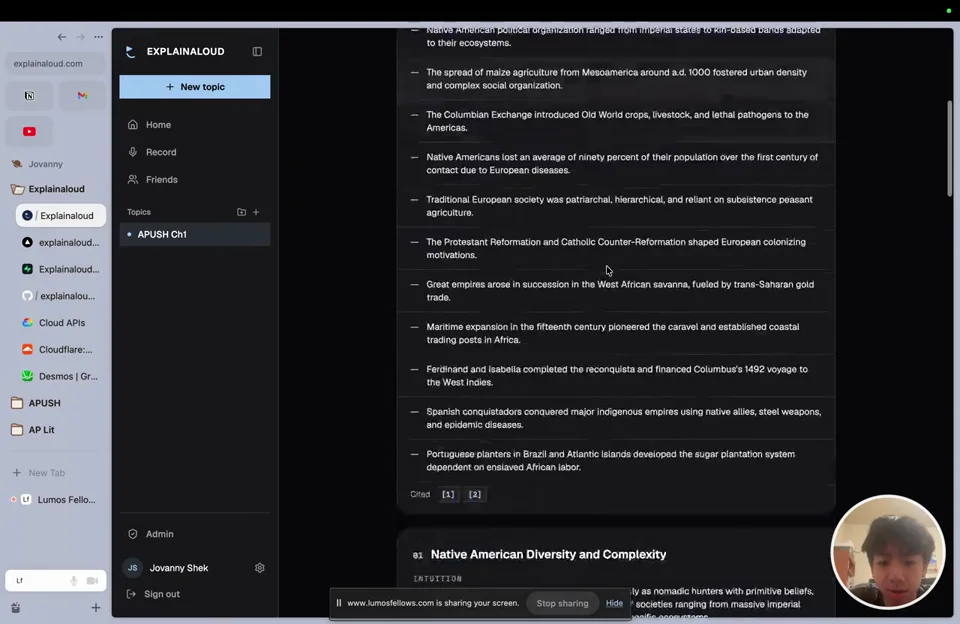Open the Record page
960x624 pixels.
point(195,152)
